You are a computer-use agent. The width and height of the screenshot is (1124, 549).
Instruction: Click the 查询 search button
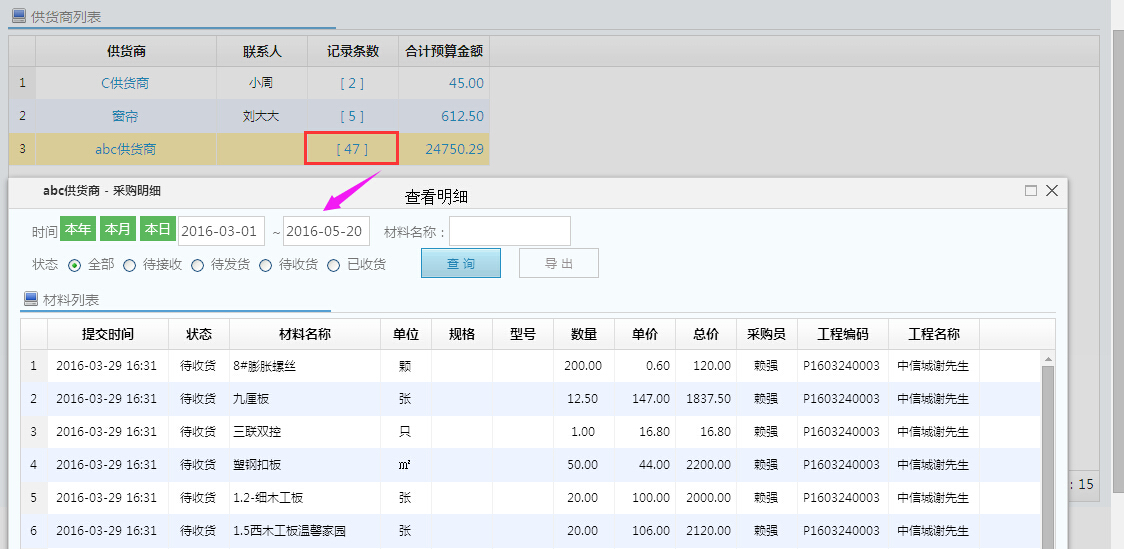[x=460, y=264]
